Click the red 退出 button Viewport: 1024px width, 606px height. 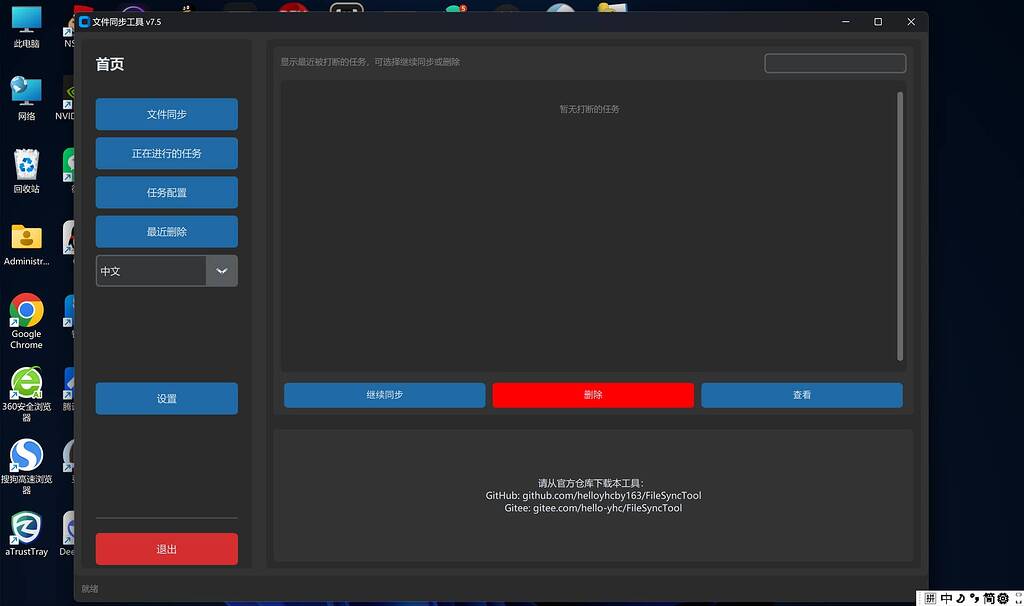click(x=167, y=549)
